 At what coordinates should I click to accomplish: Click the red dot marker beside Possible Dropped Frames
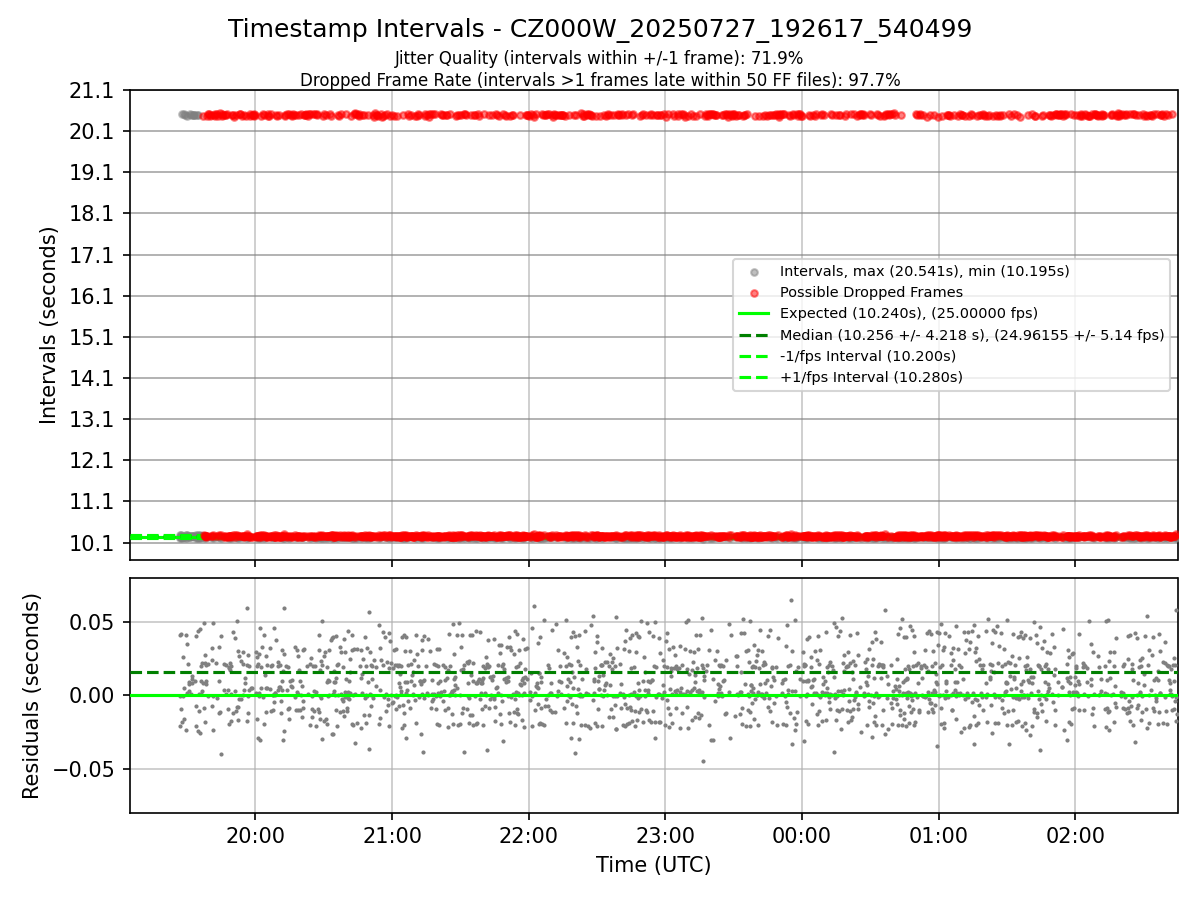[754, 293]
